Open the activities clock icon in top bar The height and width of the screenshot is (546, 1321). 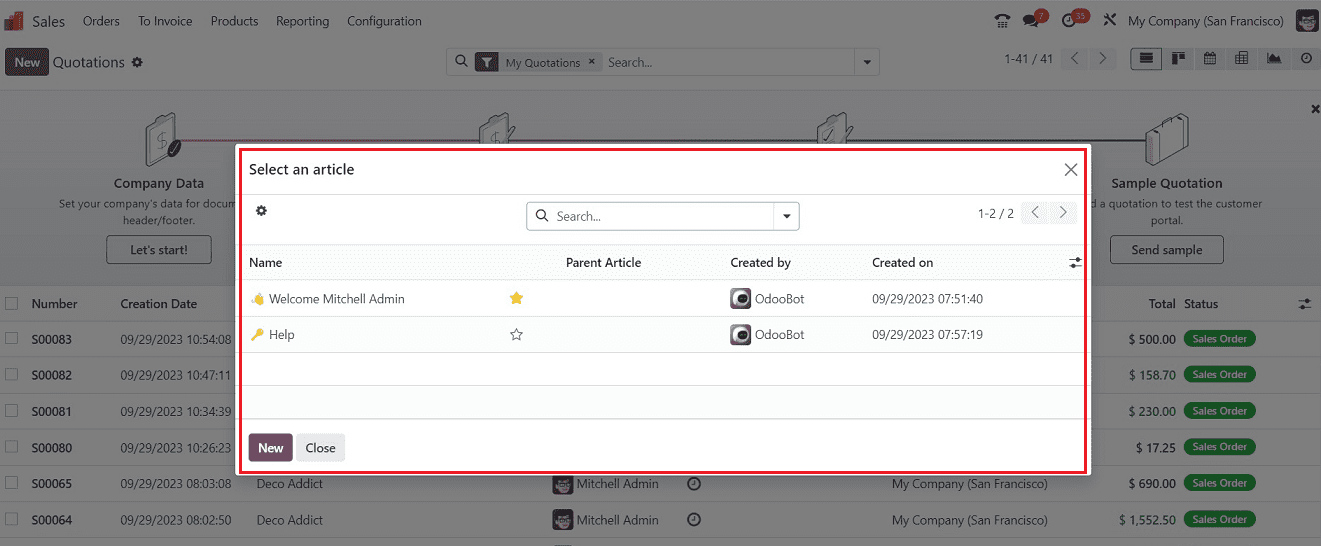click(1071, 21)
